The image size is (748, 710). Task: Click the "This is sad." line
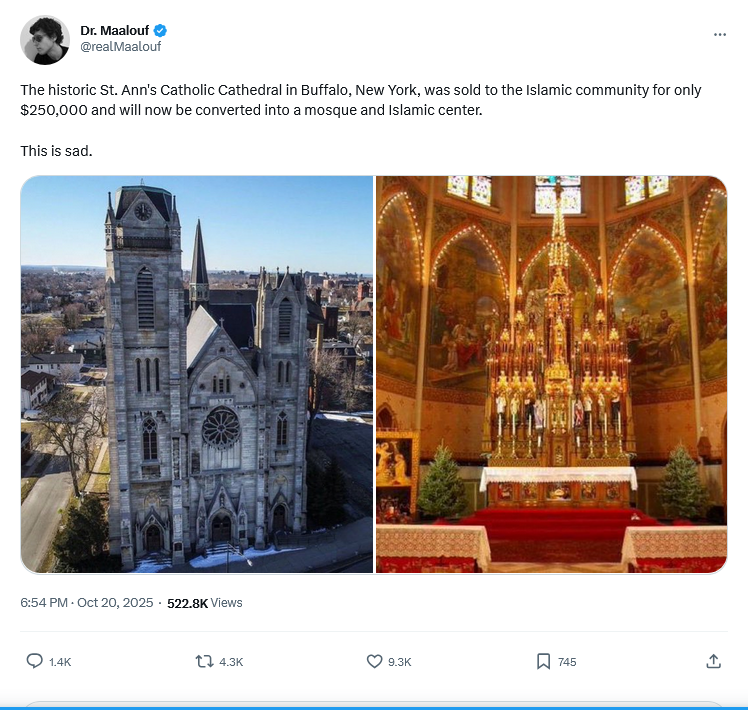tap(56, 151)
